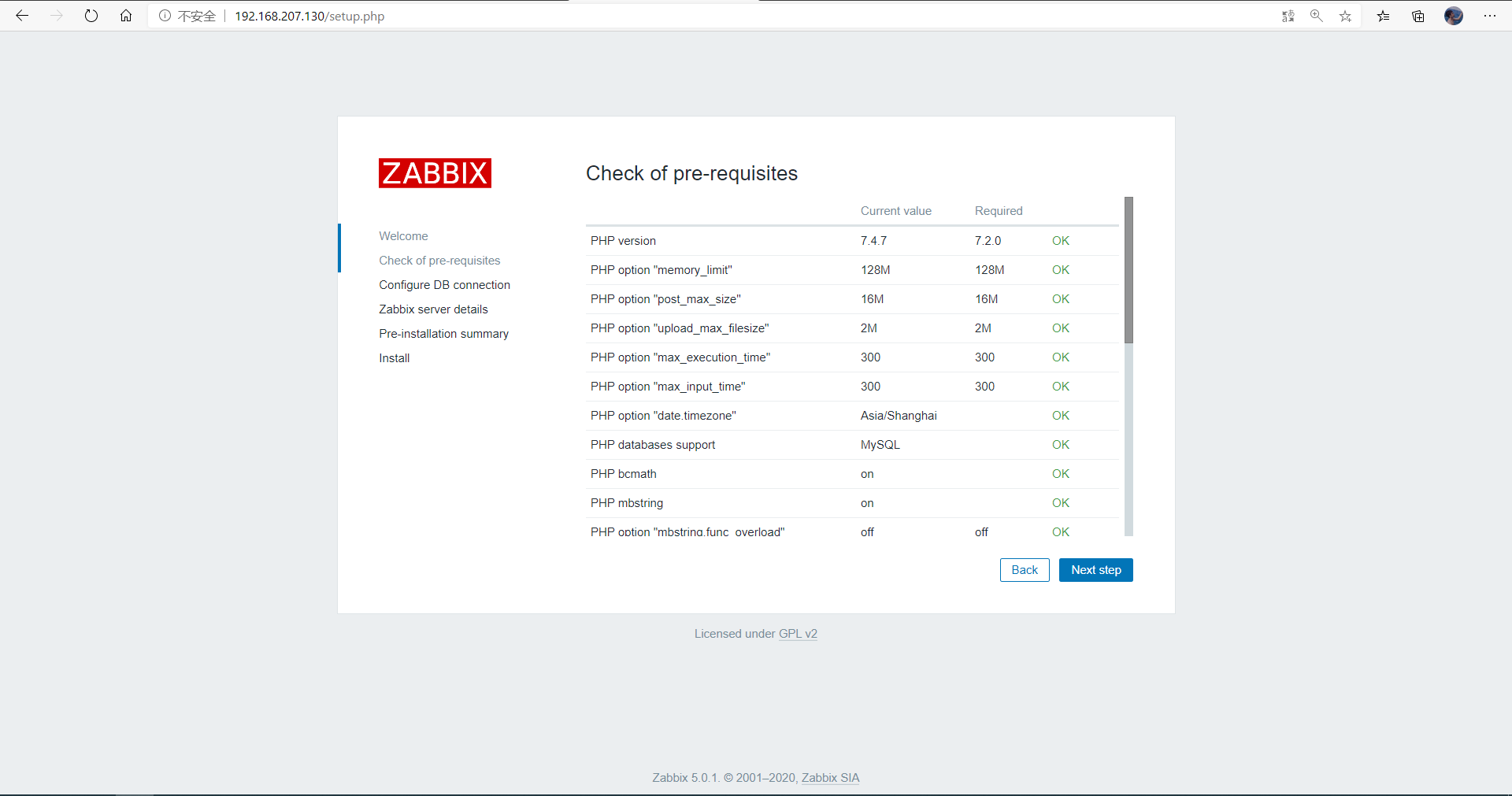The height and width of the screenshot is (796, 1512).
Task: Go back with the browser back arrow
Action: (22, 16)
